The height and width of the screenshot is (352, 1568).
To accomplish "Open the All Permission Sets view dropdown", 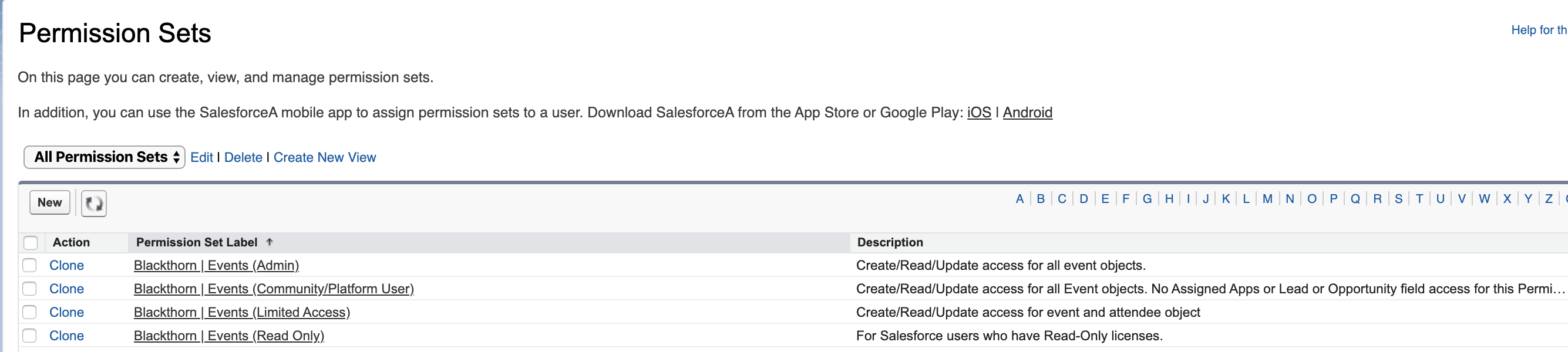I will click(104, 157).
